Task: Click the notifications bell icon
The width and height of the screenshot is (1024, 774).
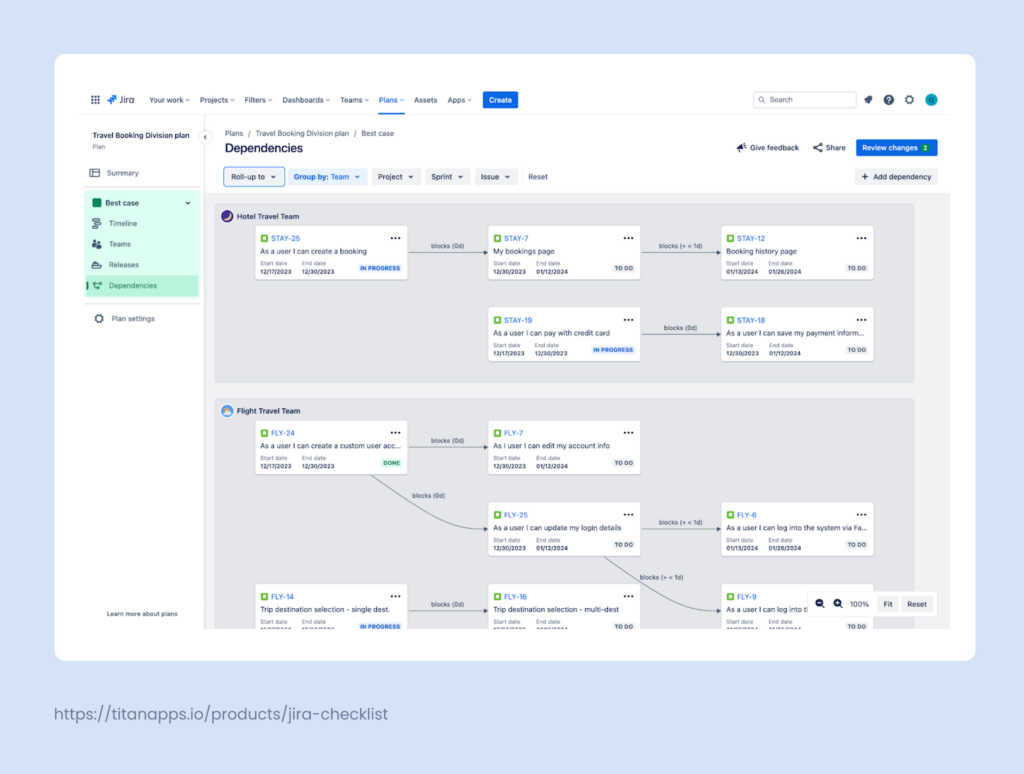Action: pos(868,99)
